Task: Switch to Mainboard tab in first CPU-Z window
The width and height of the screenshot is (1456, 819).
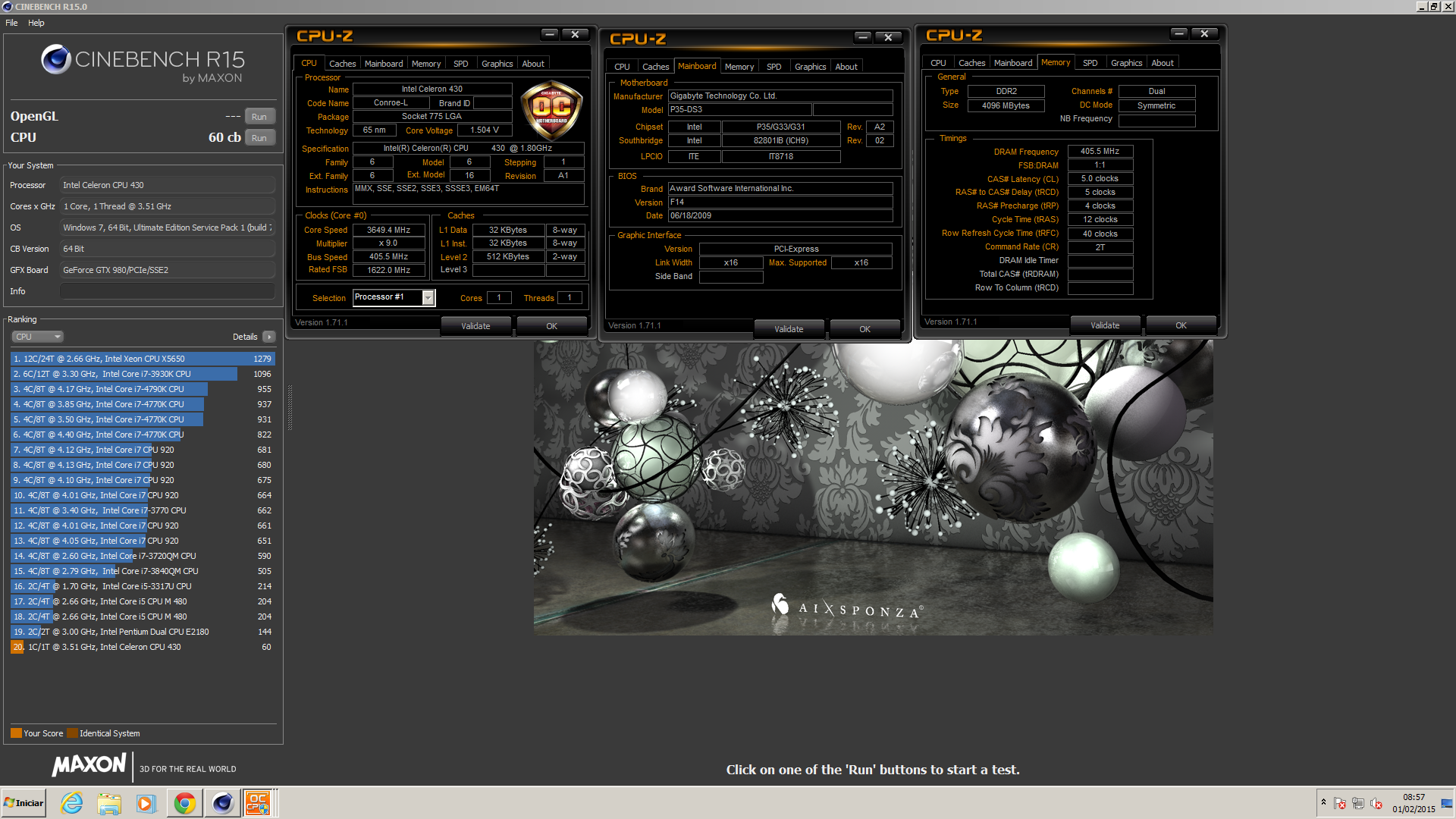Action: click(x=384, y=64)
